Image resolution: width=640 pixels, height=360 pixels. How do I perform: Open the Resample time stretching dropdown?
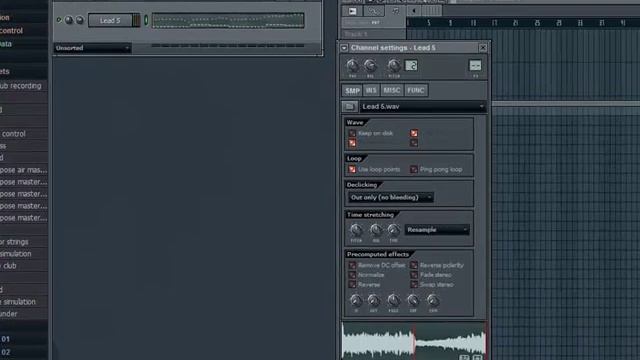click(437, 230)
